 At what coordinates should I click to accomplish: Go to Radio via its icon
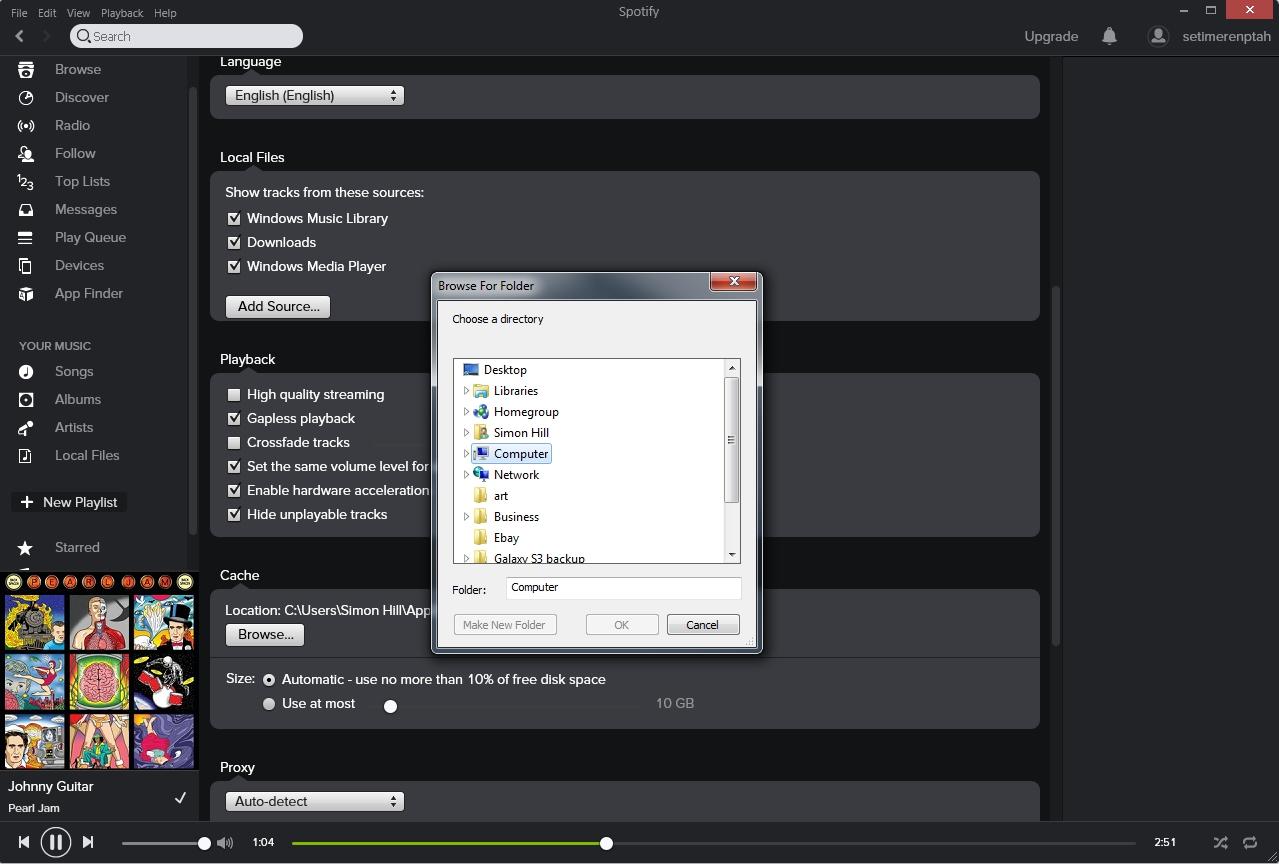26,125
